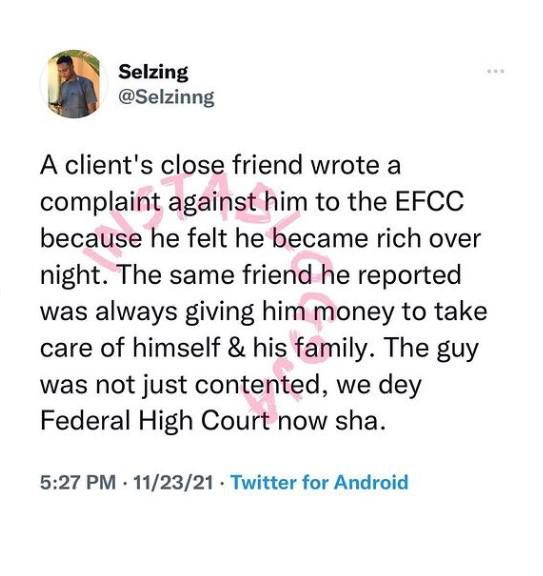Click the 11/23/21 date

coord(173,482)
